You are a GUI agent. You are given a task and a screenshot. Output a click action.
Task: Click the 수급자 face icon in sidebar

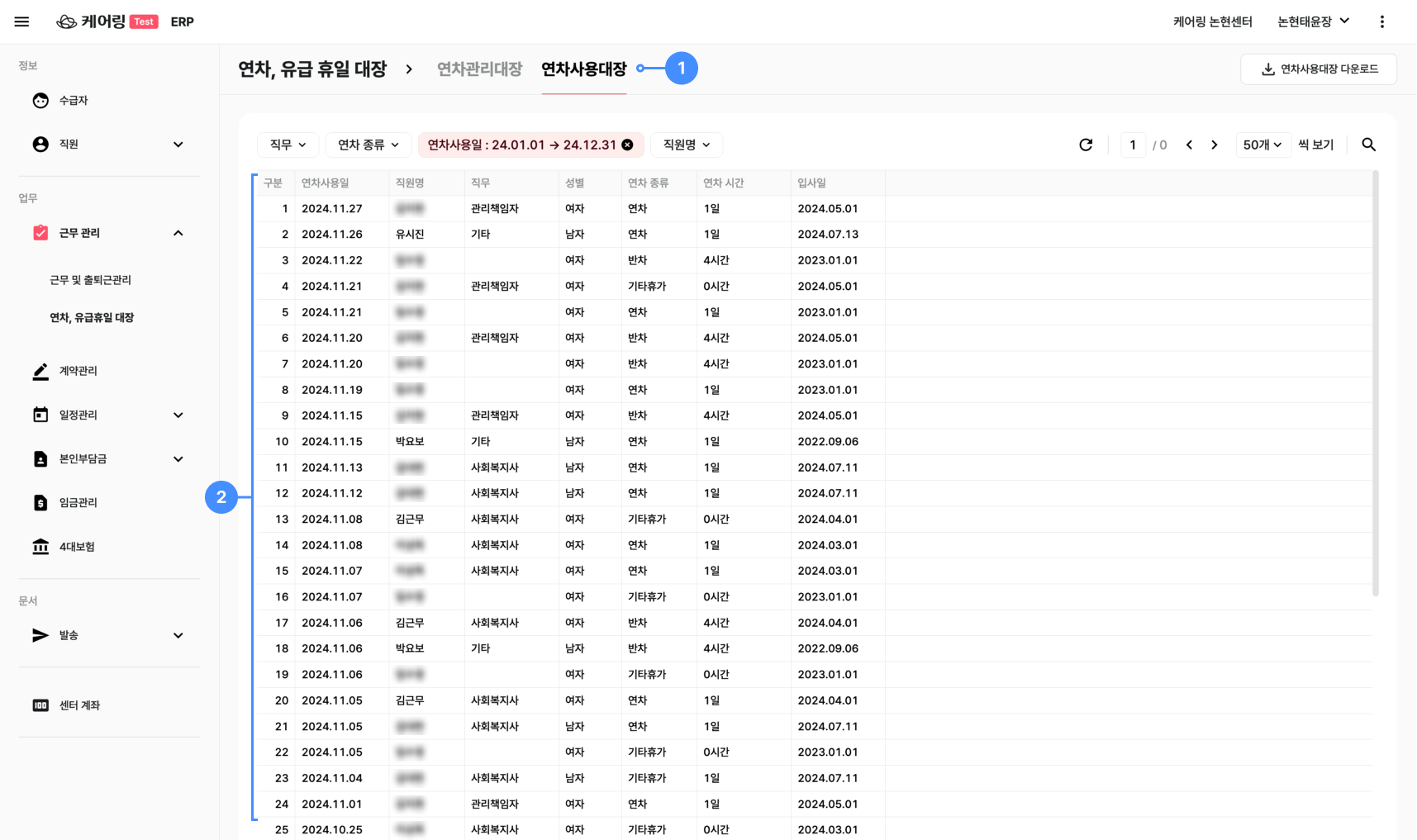[40, 100]
